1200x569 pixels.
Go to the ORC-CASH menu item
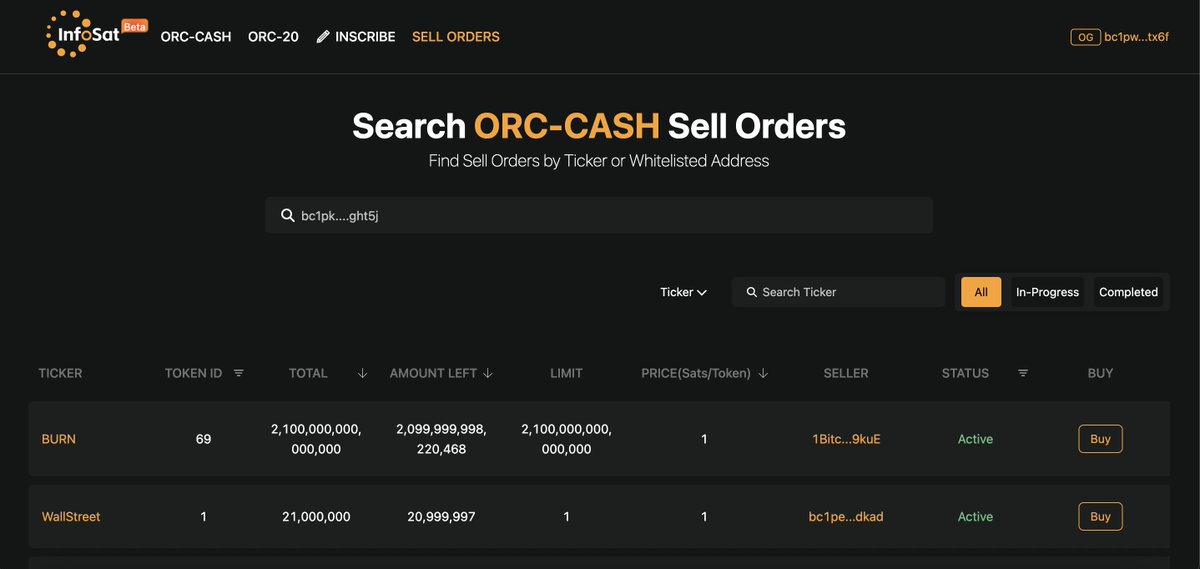tap(196, 37)
